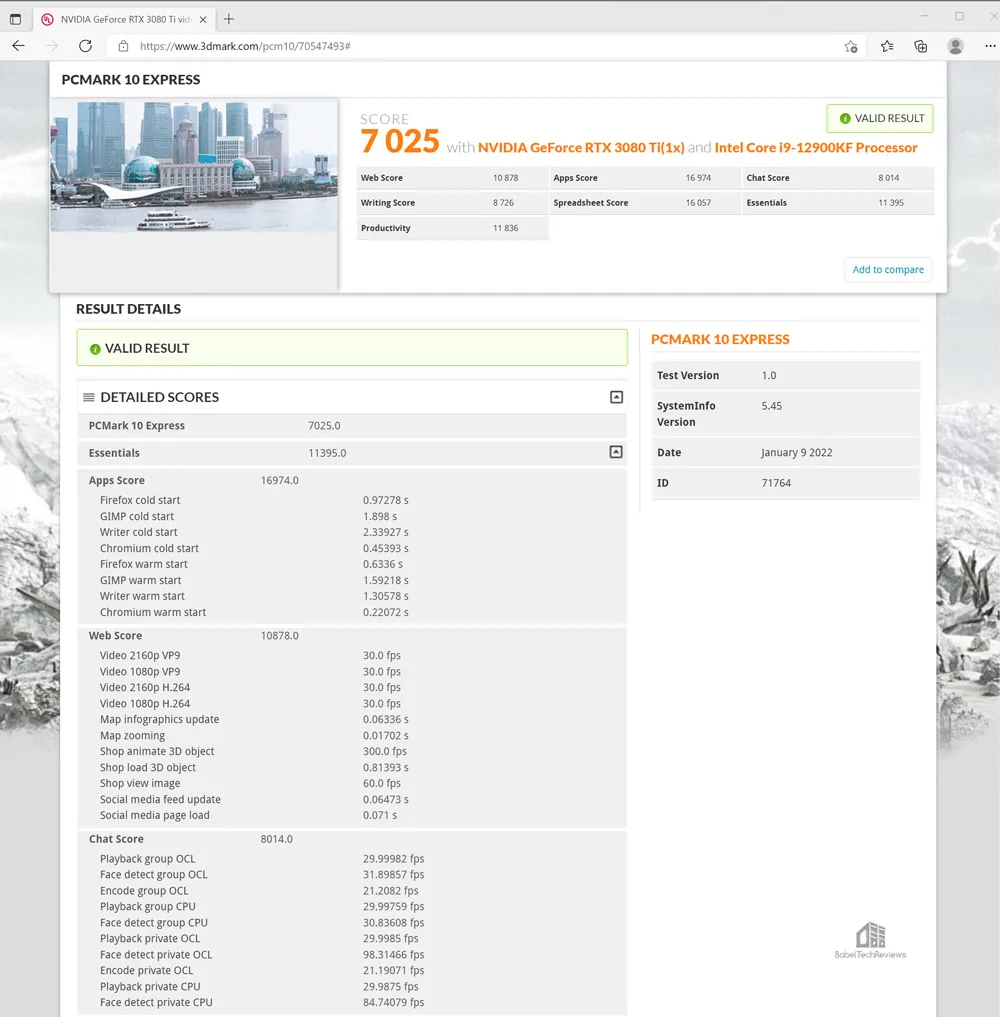Go back using browser back arrow
The width and height of the screenshot is (1000, 1017).
click(x=19, y=46)
